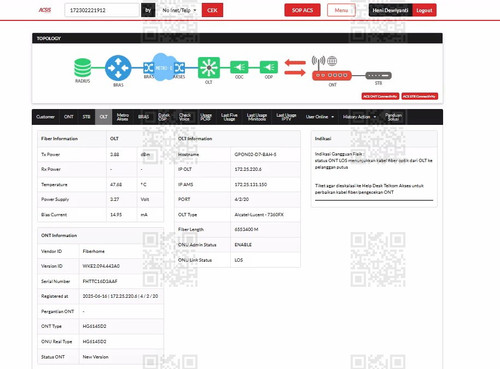
Task: Click the RADIUS database icon in topology
Action: point(83,68)
